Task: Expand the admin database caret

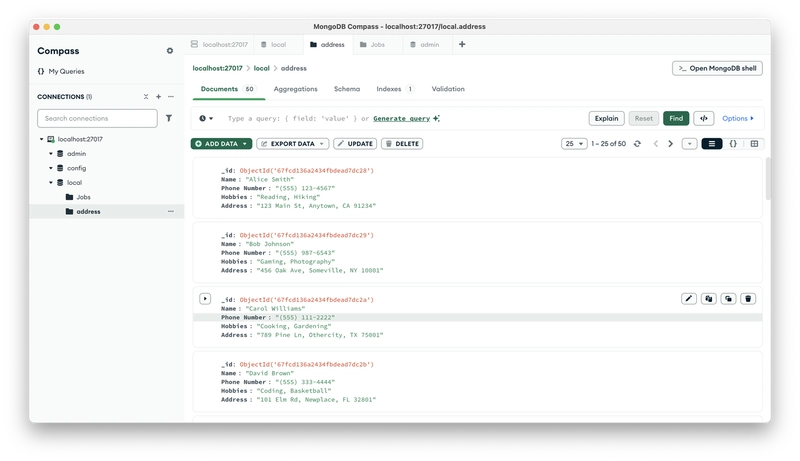Action: (x=51, y=153)
